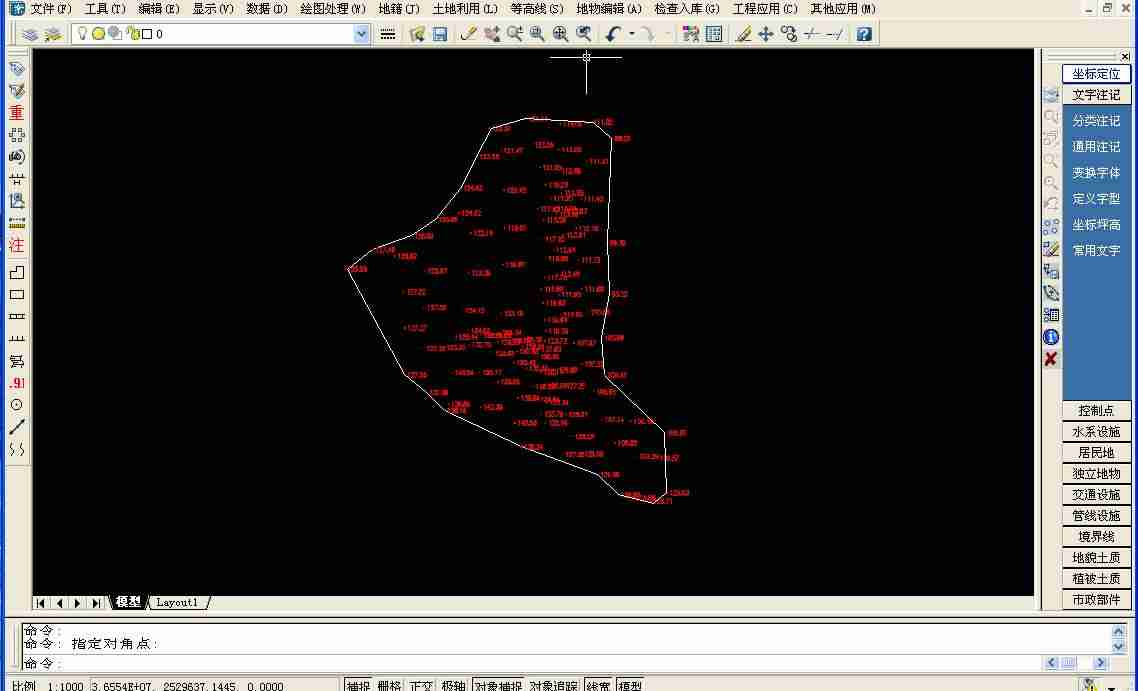The width and height of the screenshot is (1138, 691).
Task: Select the diagonal line drawing tool
Action: coord(17,427)
